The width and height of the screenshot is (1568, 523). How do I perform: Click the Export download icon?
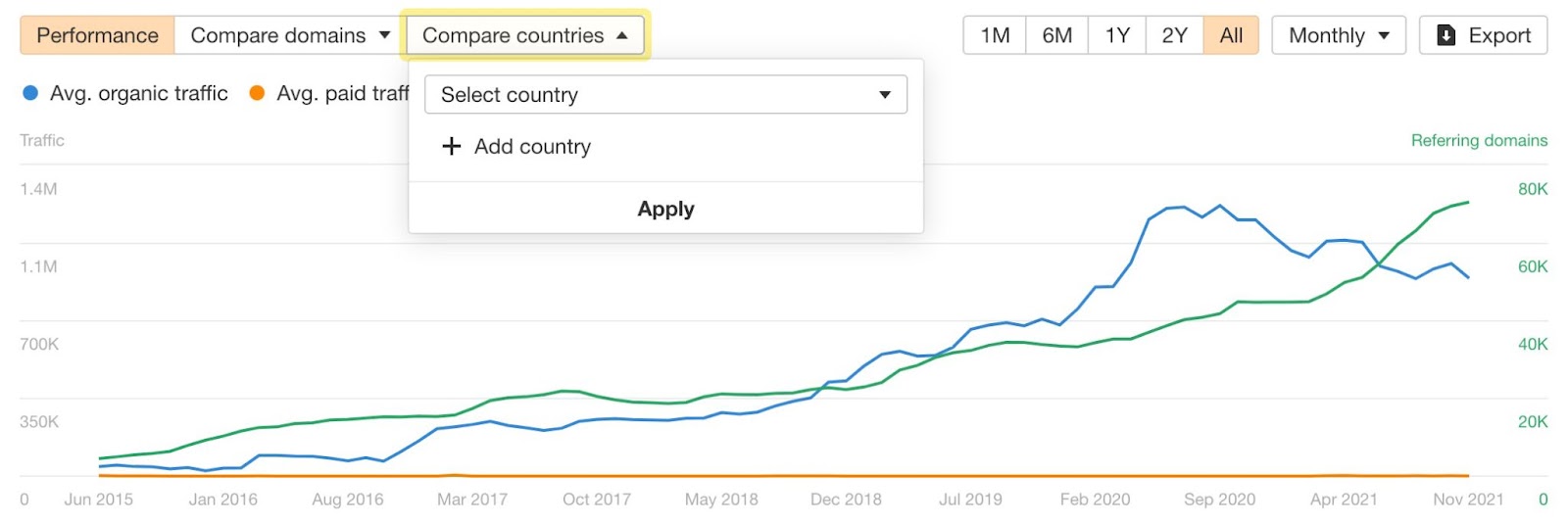tap(1445, 35)
